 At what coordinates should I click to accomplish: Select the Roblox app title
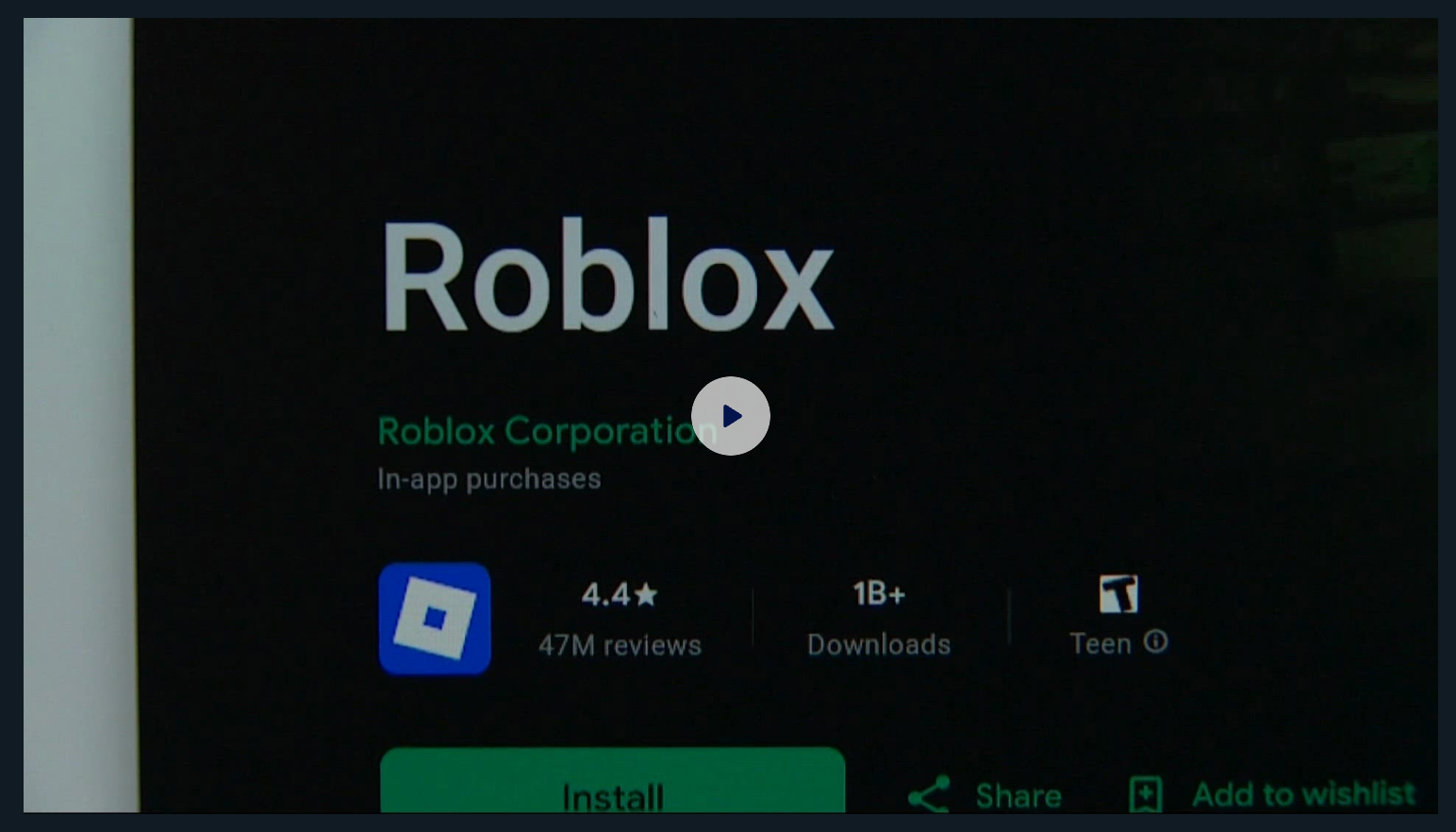click(607, 275)
